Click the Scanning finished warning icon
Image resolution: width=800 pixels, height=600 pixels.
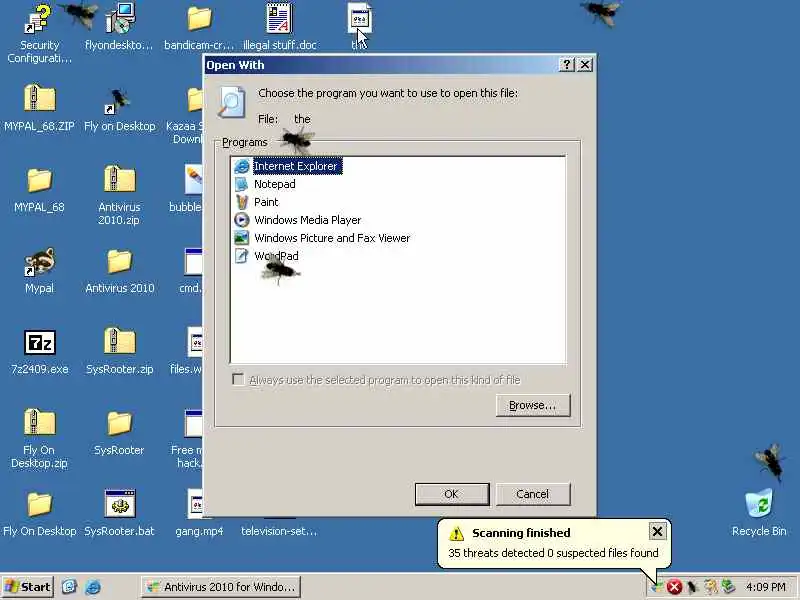click(456, 533)
